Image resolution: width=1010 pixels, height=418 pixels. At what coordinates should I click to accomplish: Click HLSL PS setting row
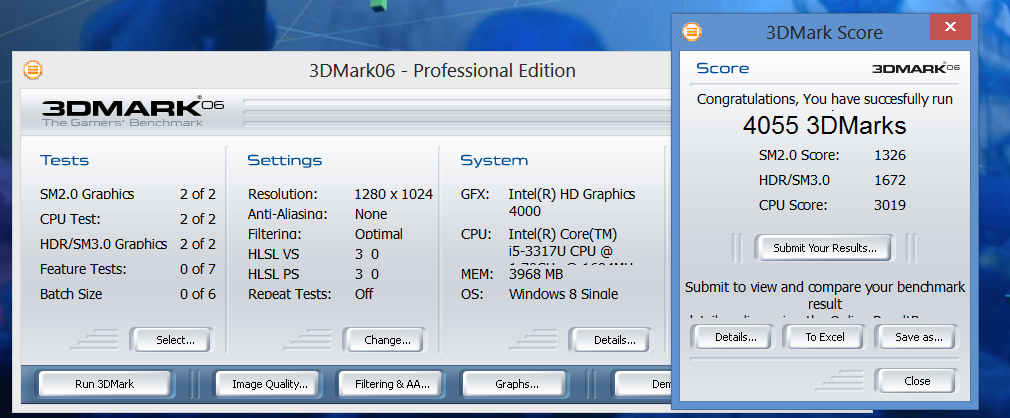[x=313, y=274]
